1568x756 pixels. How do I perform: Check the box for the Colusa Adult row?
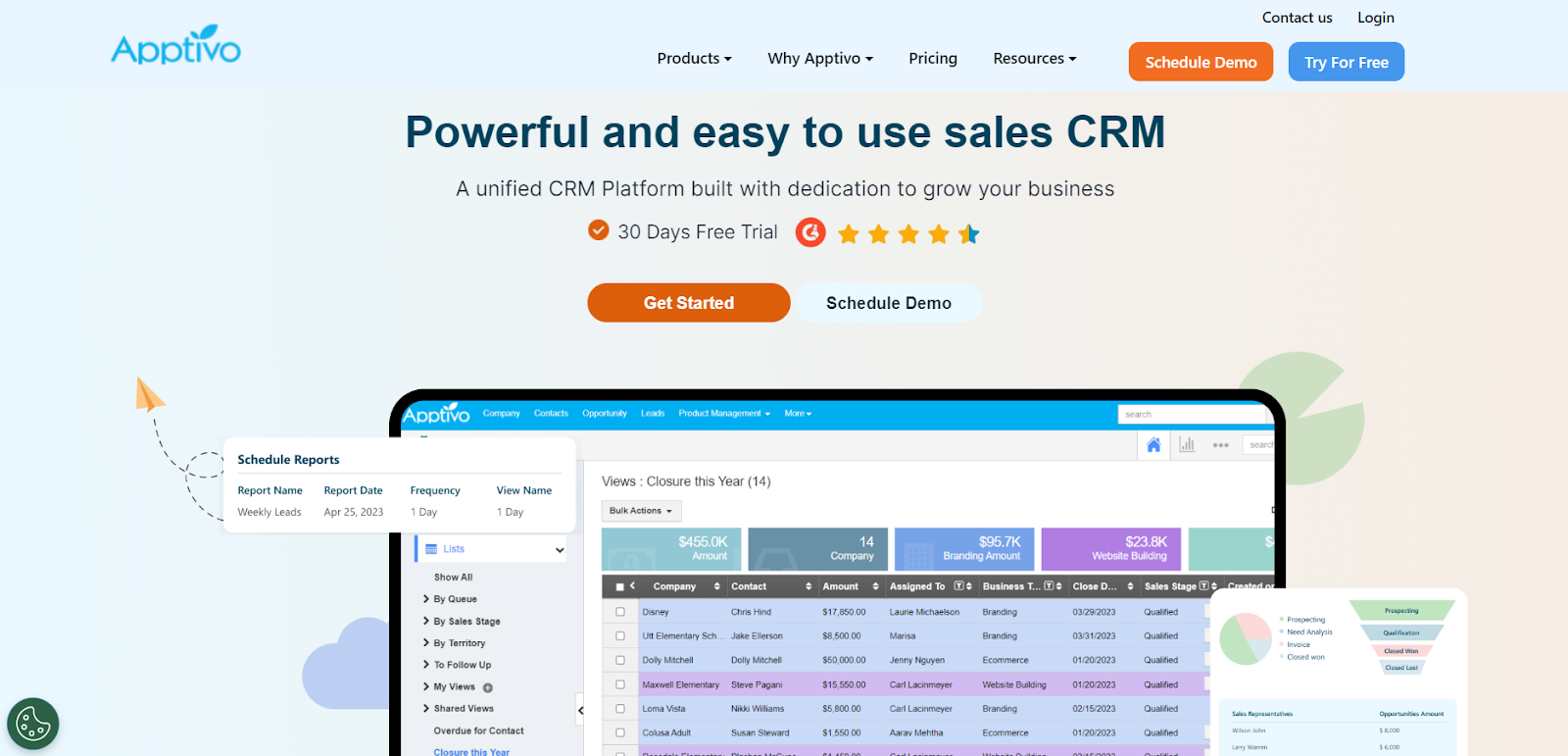(x=620, y=732)
